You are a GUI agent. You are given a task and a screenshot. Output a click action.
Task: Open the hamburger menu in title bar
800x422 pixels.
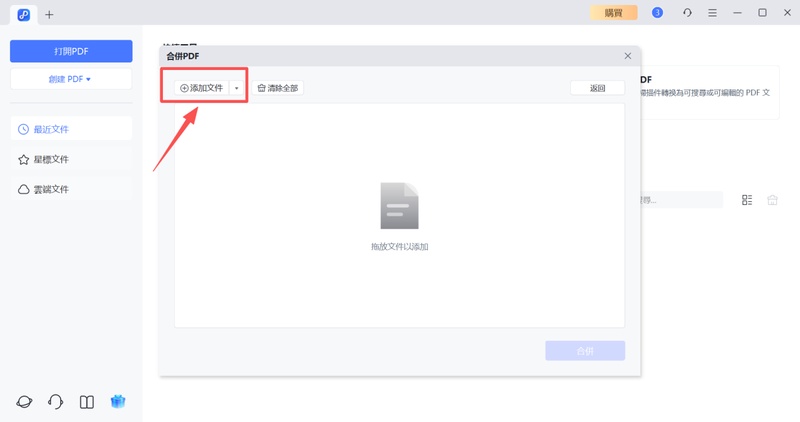click(712, 13)
